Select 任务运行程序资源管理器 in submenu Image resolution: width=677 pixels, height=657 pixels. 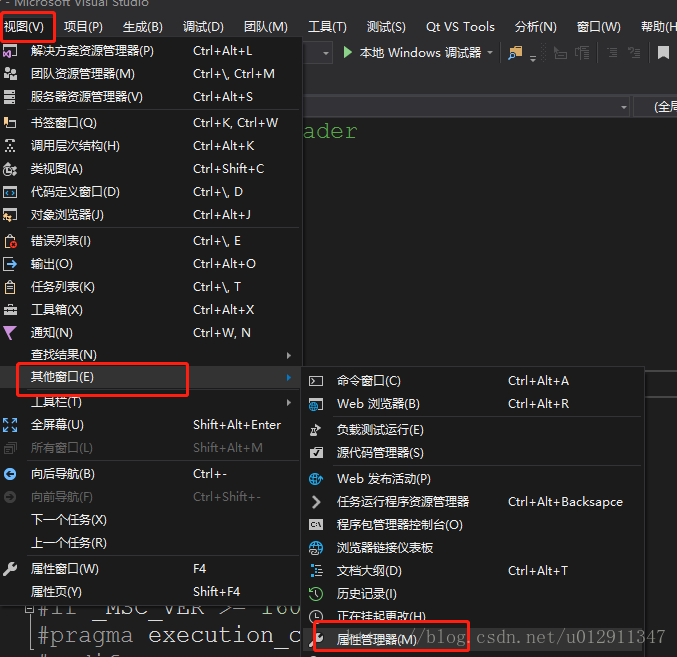click(x=473, y=502)
